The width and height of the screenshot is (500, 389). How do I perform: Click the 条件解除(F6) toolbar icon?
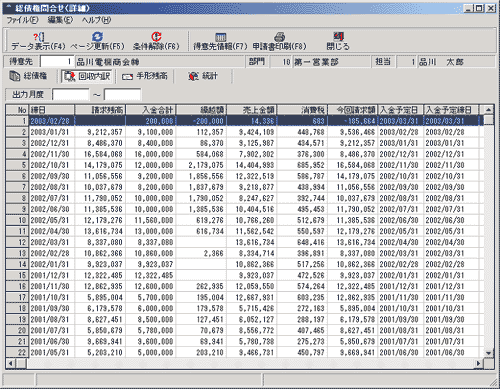click(x=156, y=36)
